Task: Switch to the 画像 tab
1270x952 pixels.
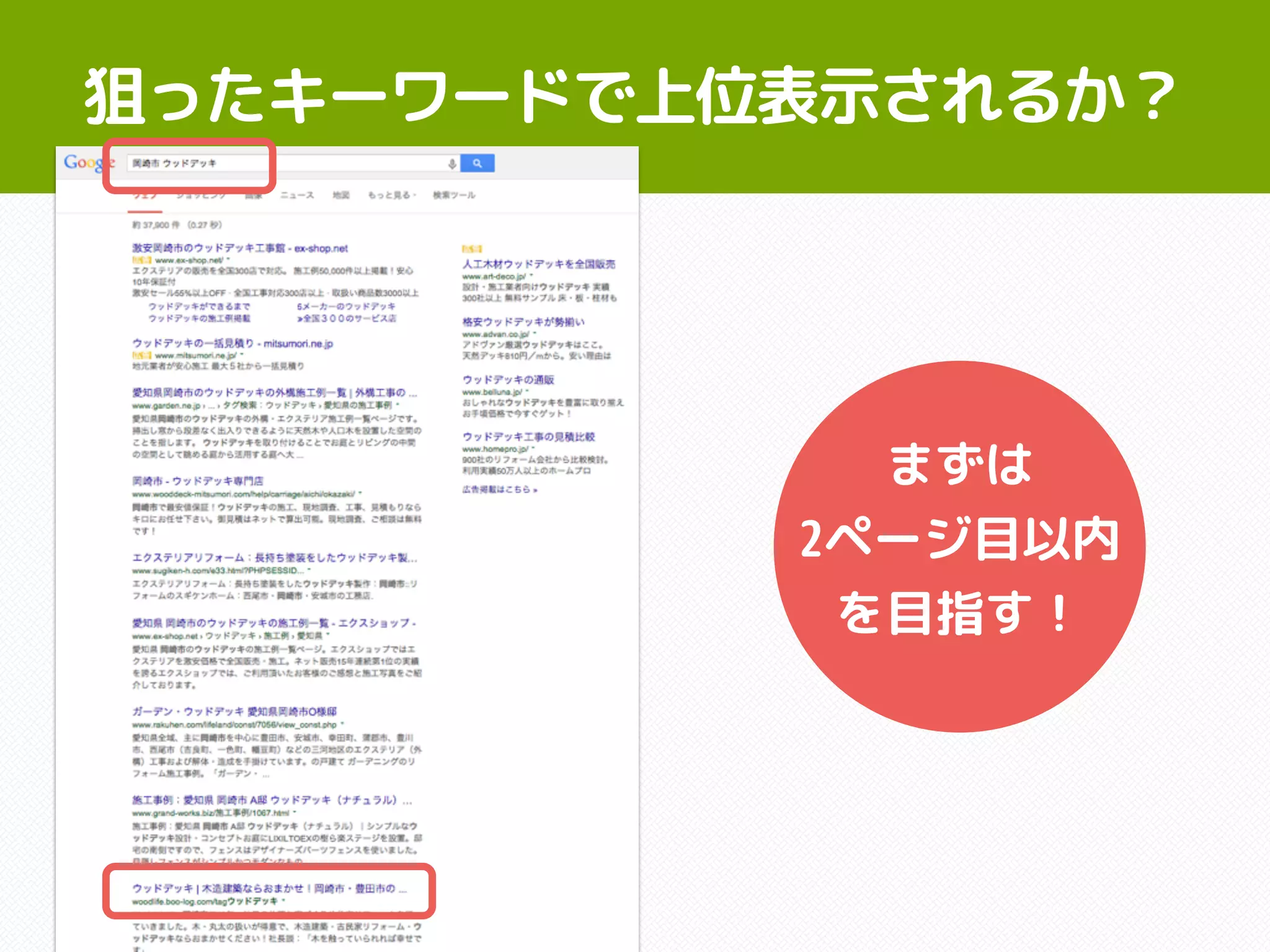Action: pos(253,195)
